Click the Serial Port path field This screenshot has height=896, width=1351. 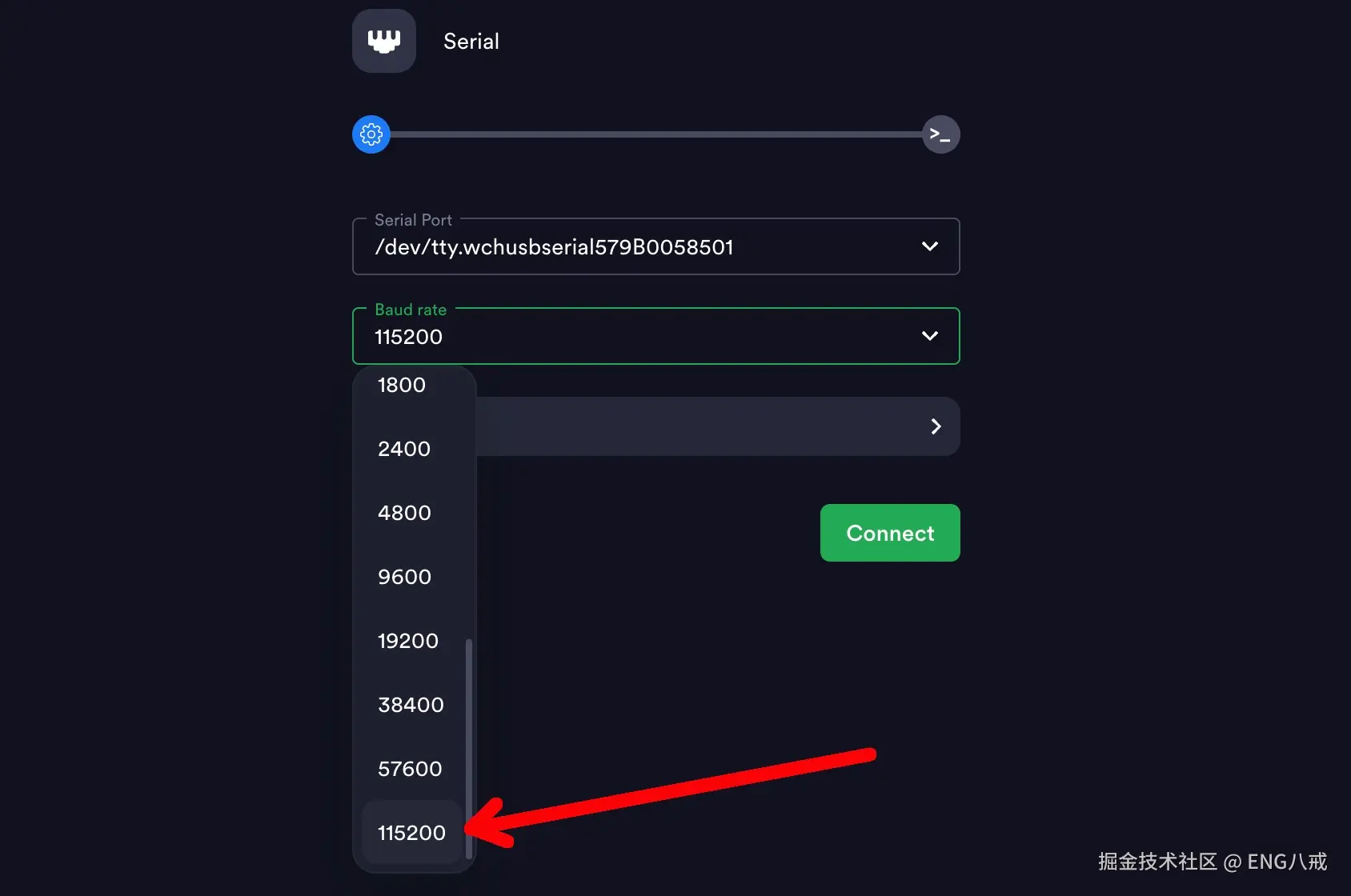point(554,247)
